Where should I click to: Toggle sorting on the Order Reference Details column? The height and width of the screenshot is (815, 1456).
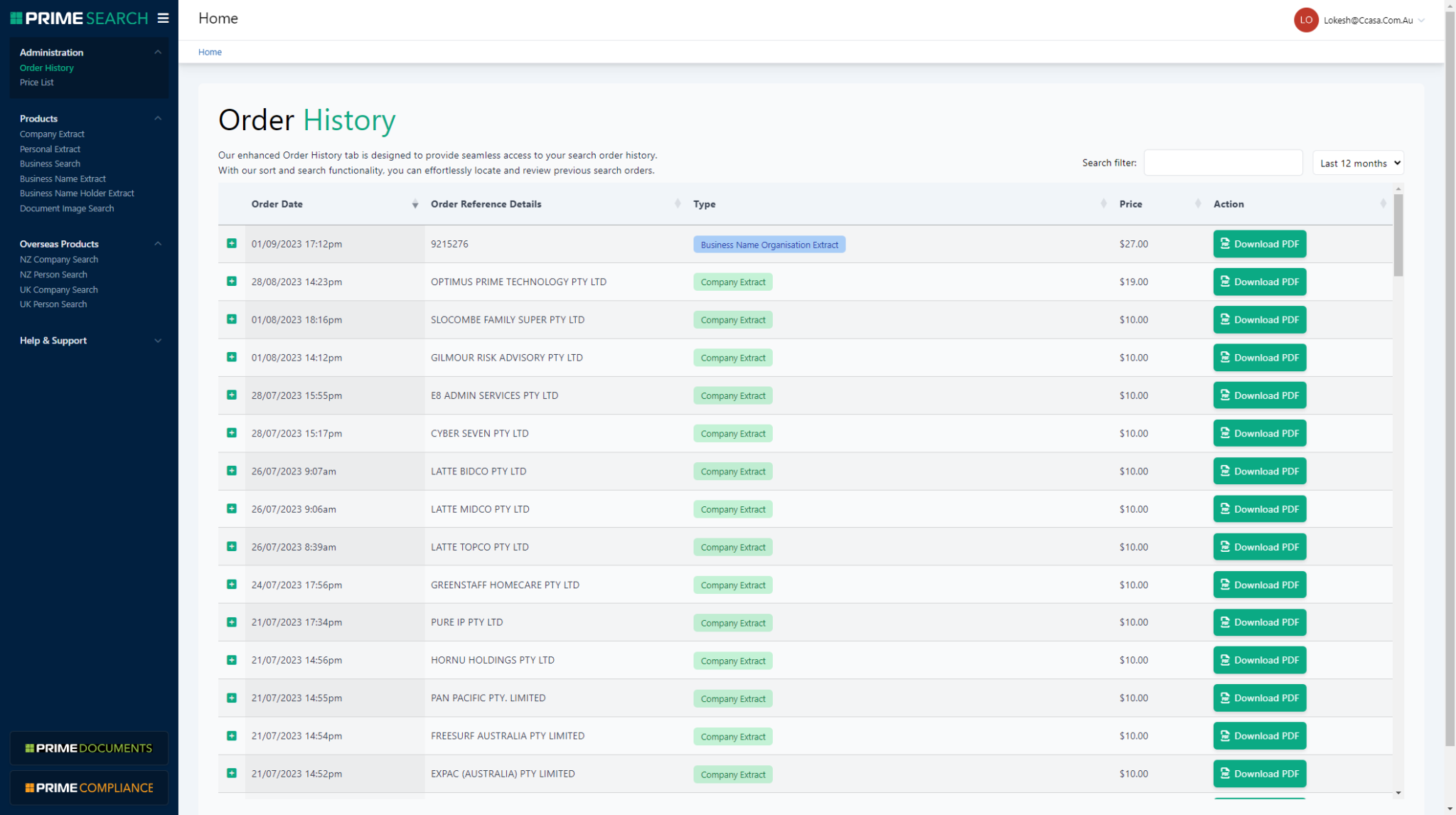pos(678,204)
